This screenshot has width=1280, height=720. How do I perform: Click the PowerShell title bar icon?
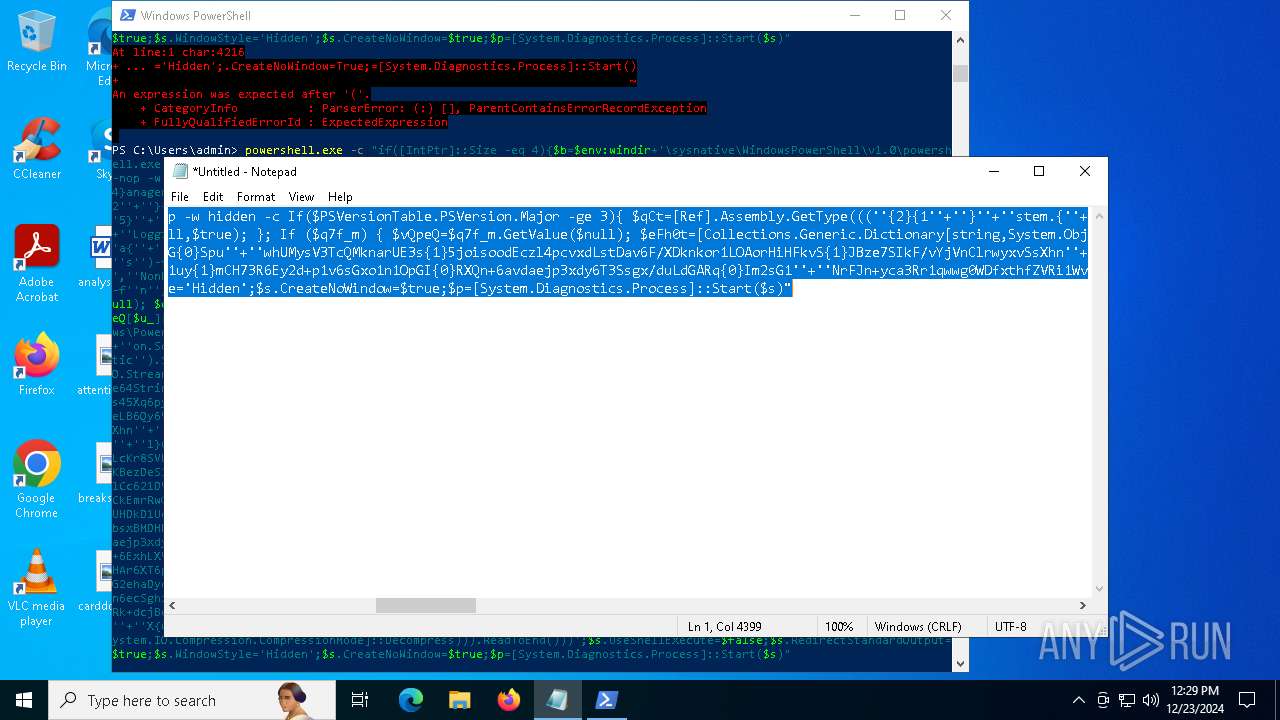tap(126, 15)
